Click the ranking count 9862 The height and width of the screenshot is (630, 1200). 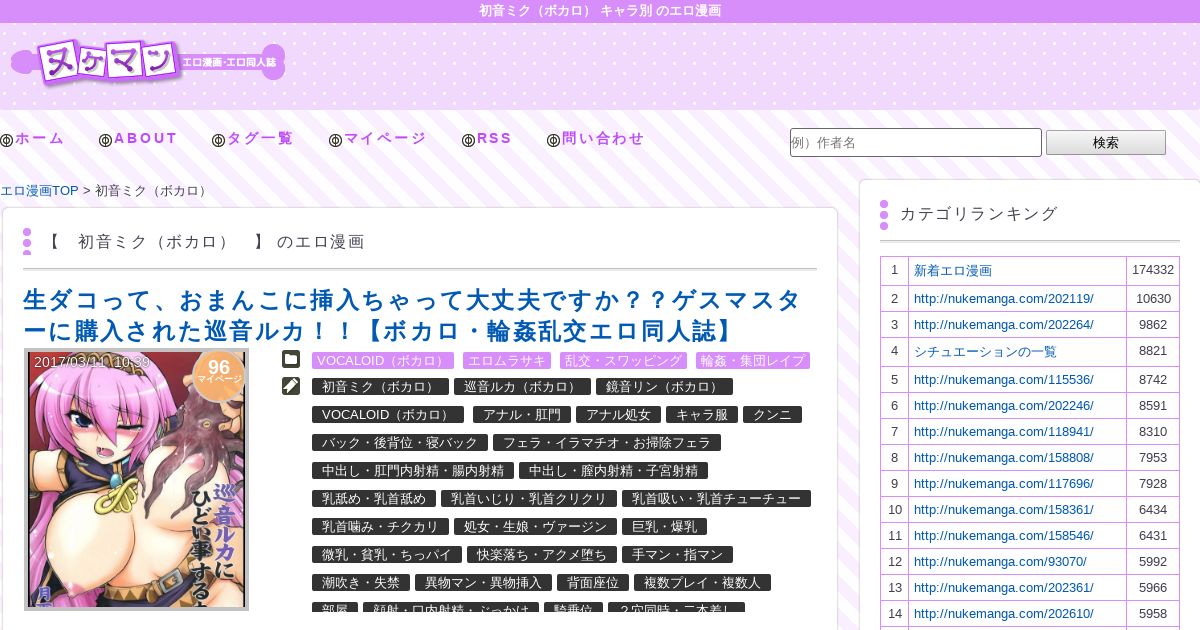[x=1153, y=324]
